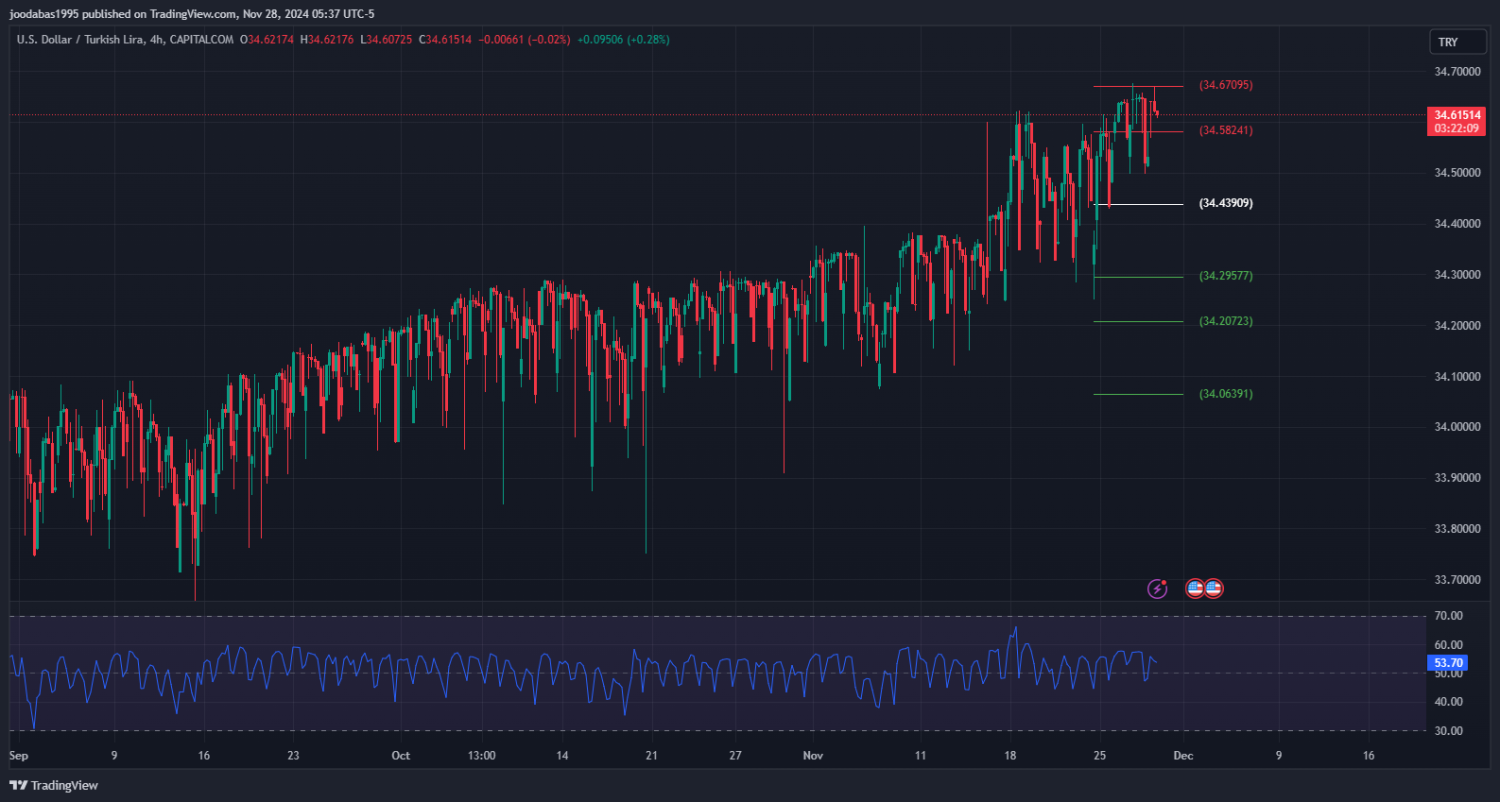Select the green level label (34.20723)

pyautogui.click(x=1225, y=321)
